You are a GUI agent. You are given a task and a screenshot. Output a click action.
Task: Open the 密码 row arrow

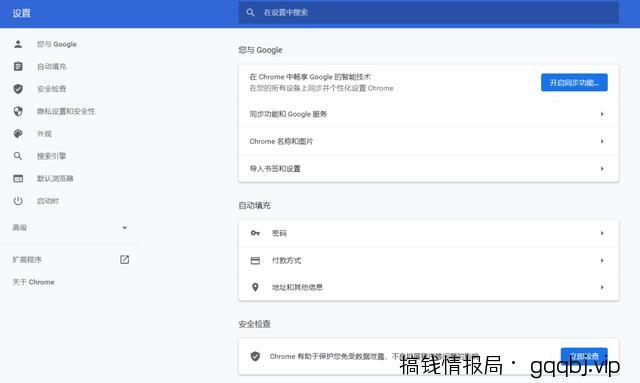(x=602, y=233)
